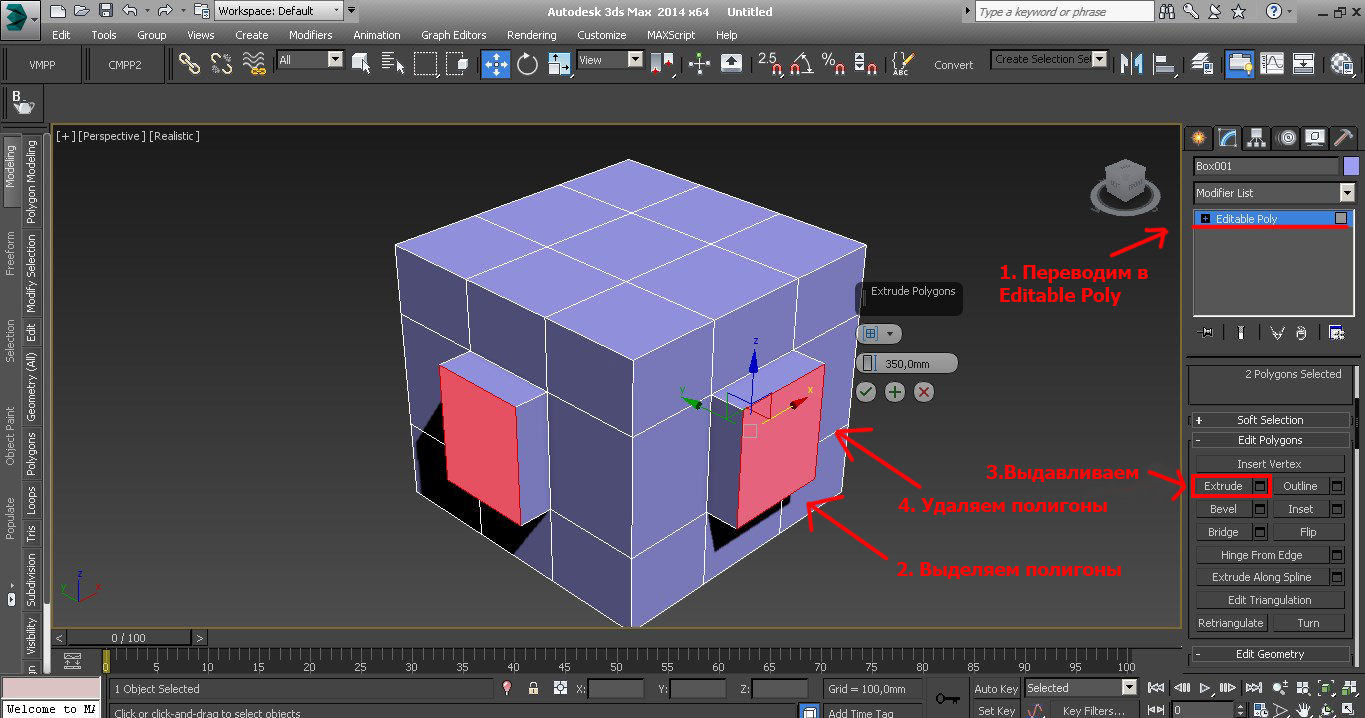Open the Rendering menu

click(x=531, y=35)
